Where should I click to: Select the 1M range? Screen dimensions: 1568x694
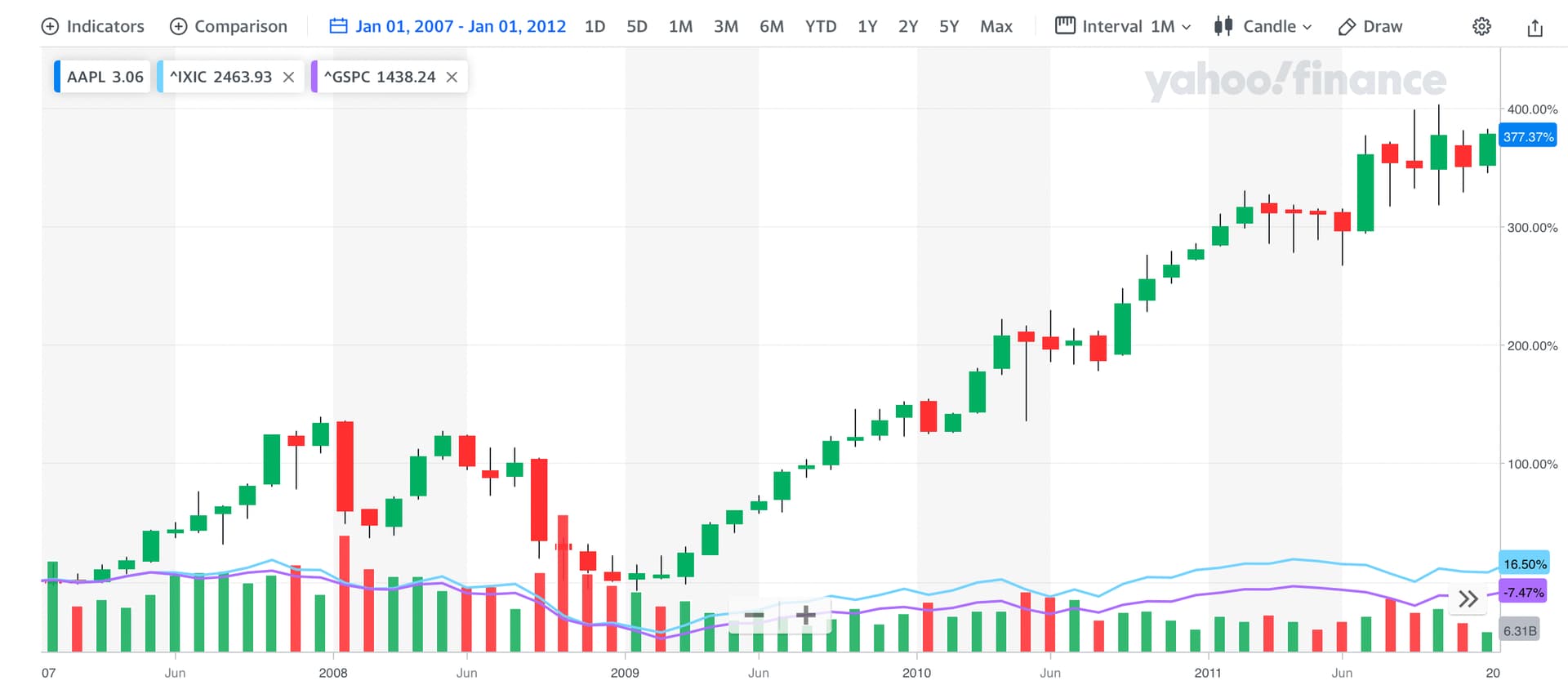tap(680, 26)
